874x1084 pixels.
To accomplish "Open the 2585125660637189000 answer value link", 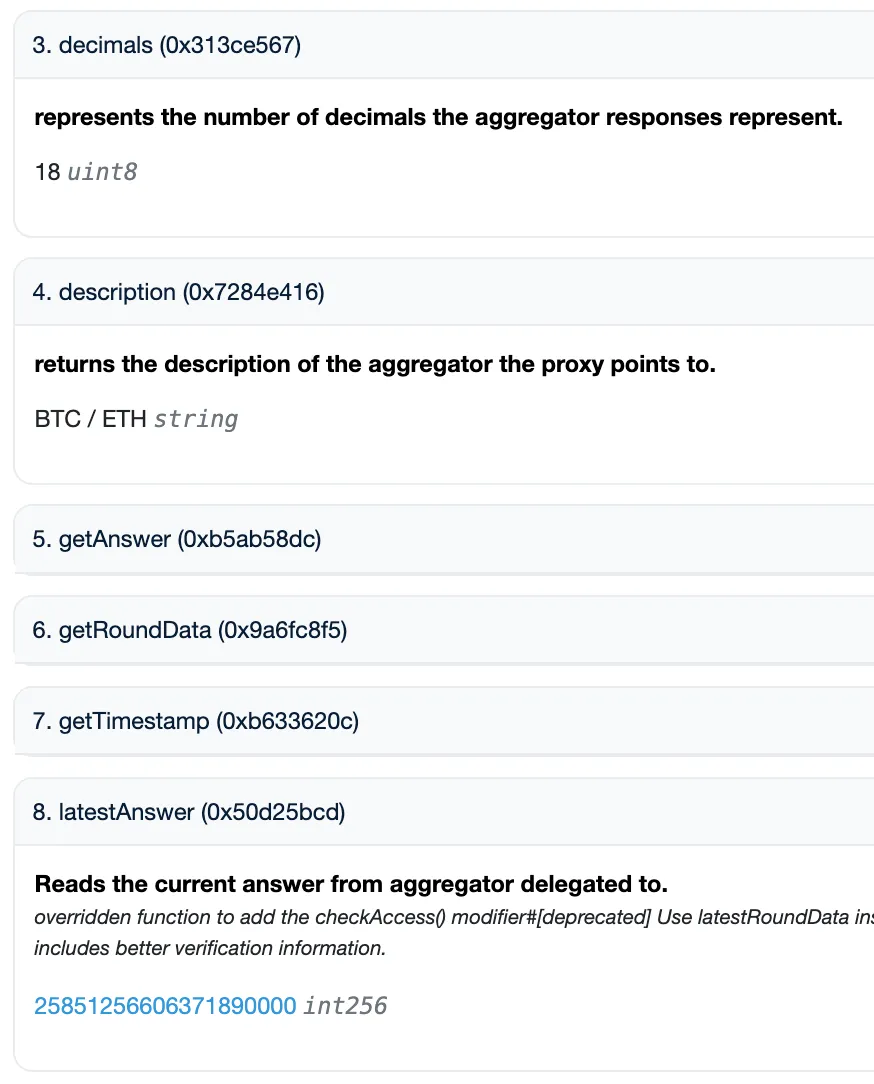I will tap(165, 1005).
